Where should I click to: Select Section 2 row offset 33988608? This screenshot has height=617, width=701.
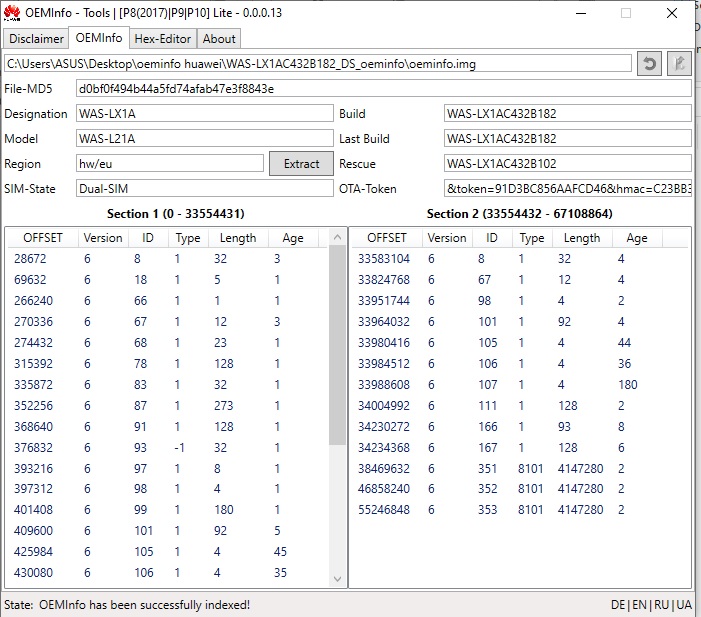[520, 385]
